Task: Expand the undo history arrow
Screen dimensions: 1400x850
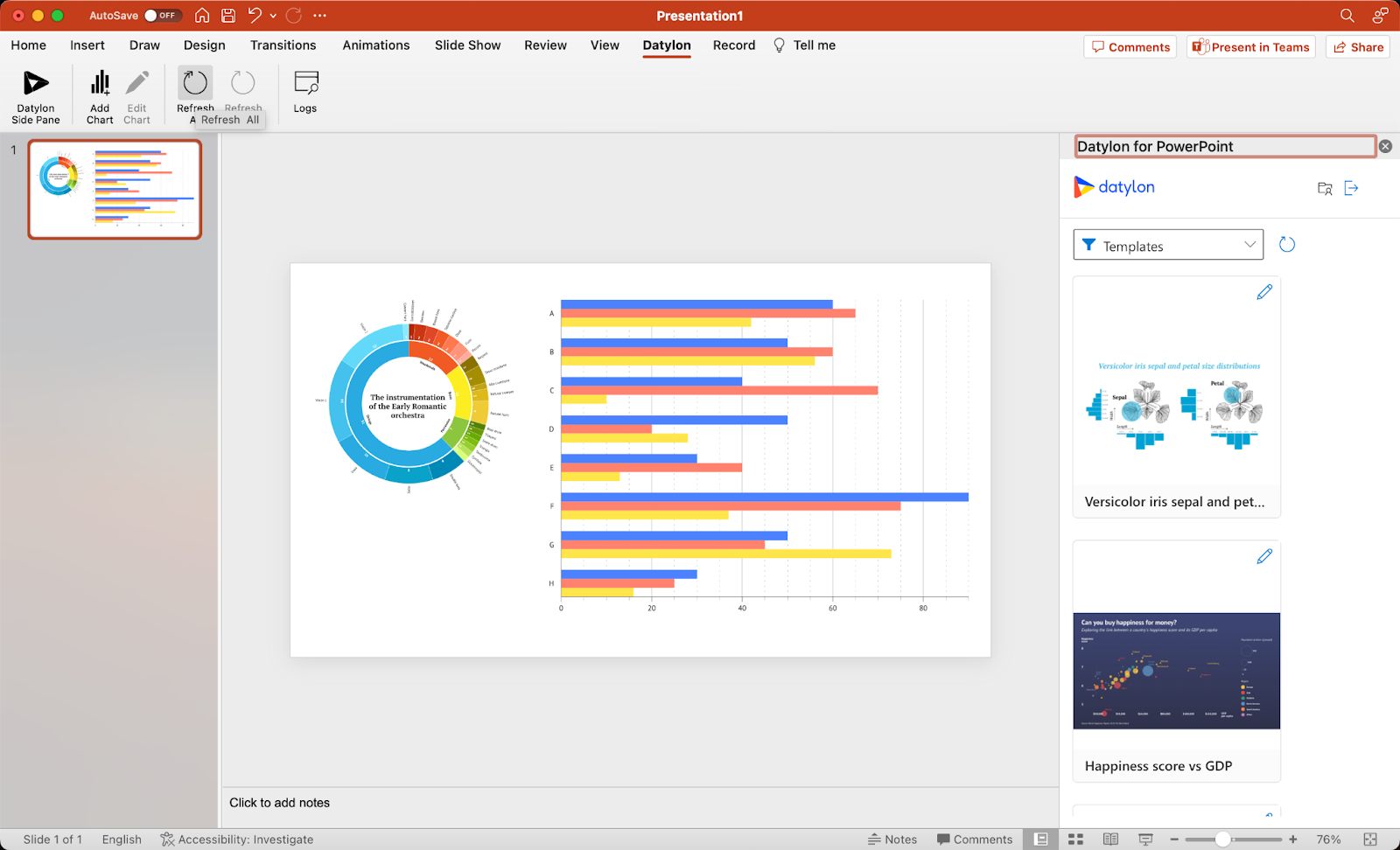Action: coord(273,16)
